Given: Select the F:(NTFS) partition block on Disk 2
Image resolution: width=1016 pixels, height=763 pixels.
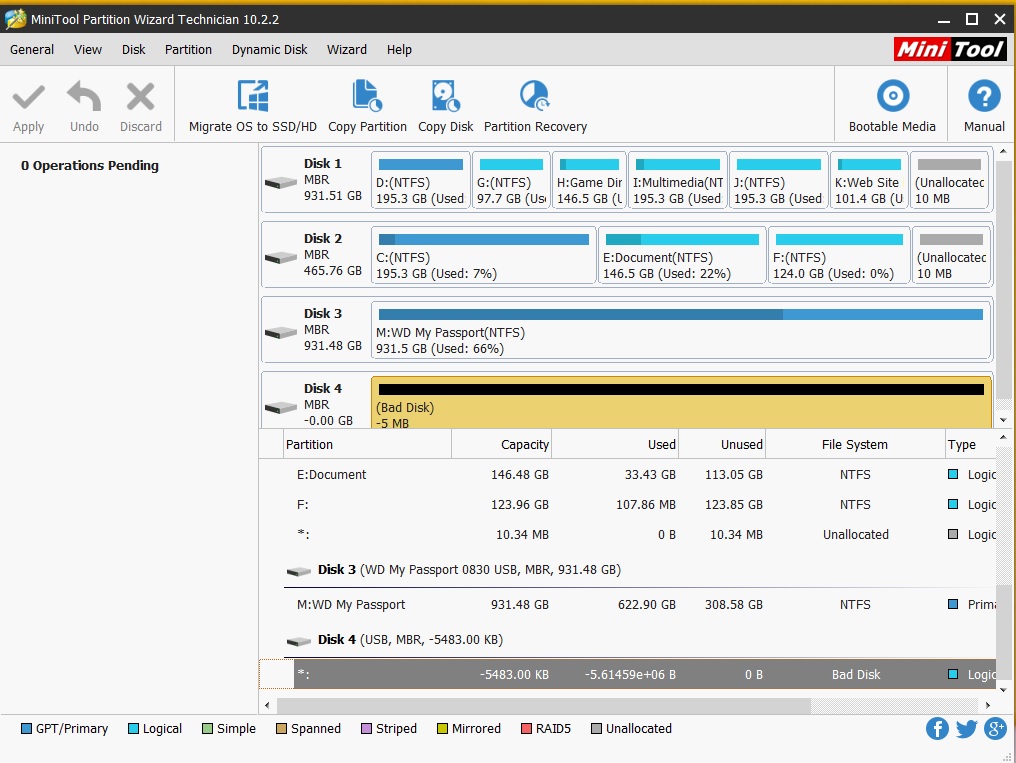Looking at the screenshot, I should click(x=839, y=255).
